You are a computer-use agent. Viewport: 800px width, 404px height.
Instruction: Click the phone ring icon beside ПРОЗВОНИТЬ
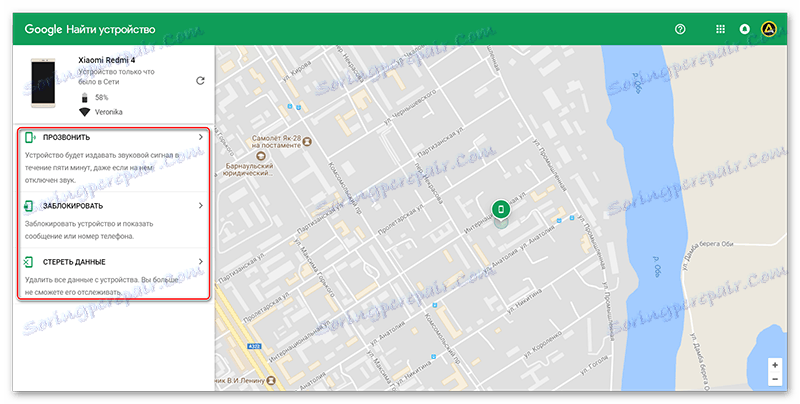point(31,137)
